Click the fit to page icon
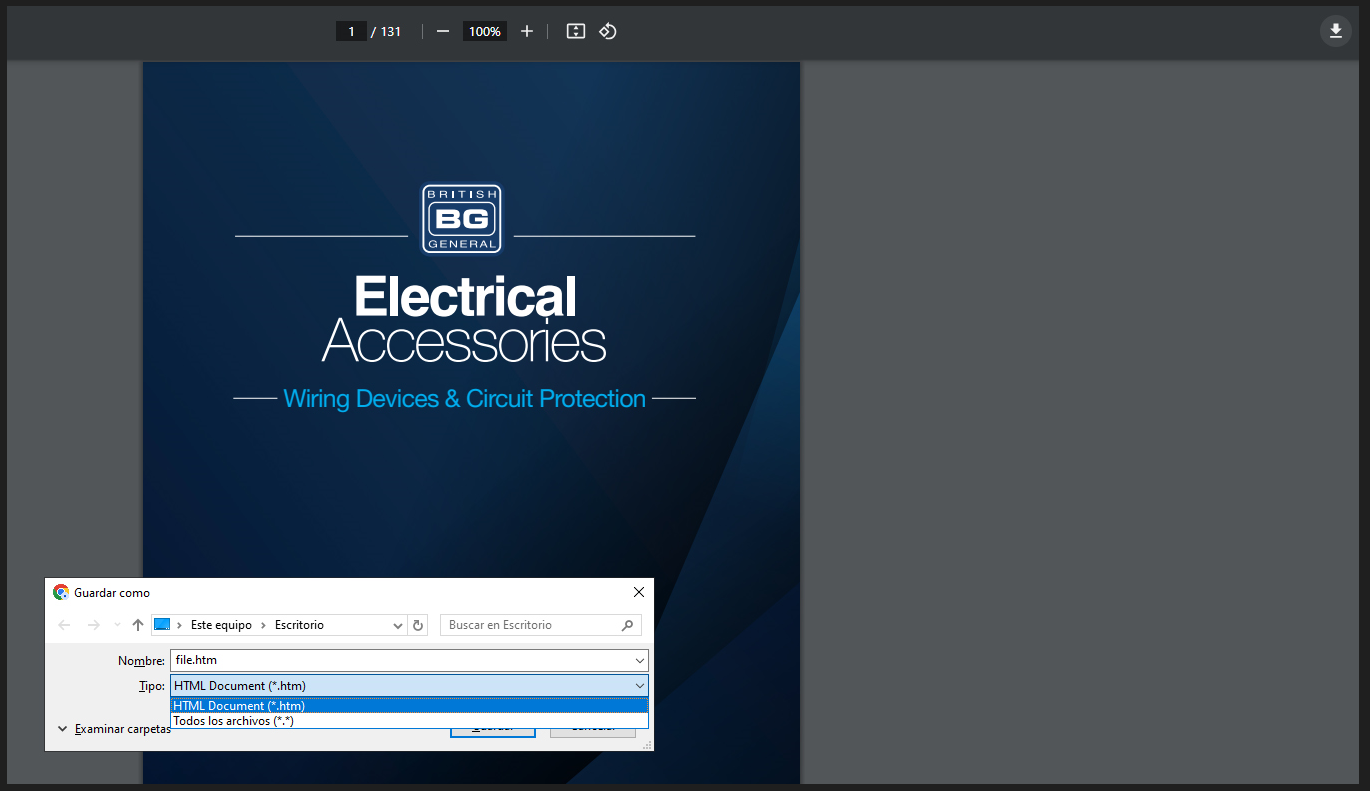The image size is (1370, 791). coord(575,31)
